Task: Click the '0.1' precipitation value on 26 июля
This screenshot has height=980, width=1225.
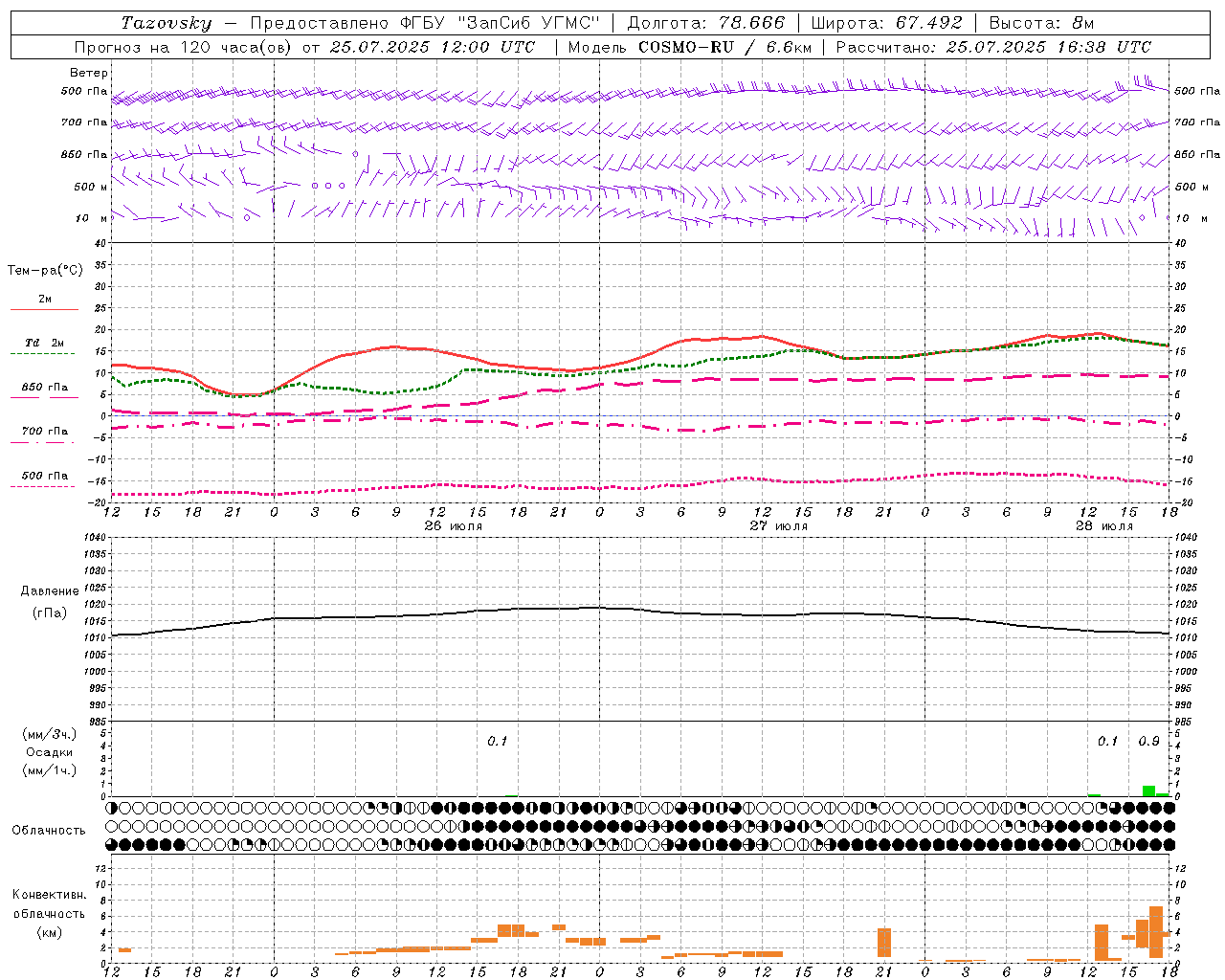Action: click(x=498, y=742)
